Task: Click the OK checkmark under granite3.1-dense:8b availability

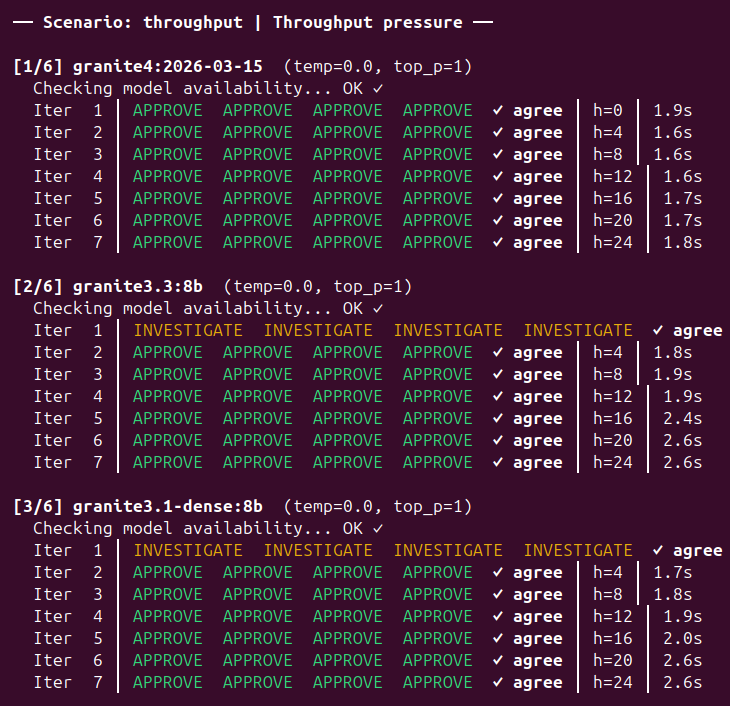Action: pyautogui.click(x=377, y=528)
